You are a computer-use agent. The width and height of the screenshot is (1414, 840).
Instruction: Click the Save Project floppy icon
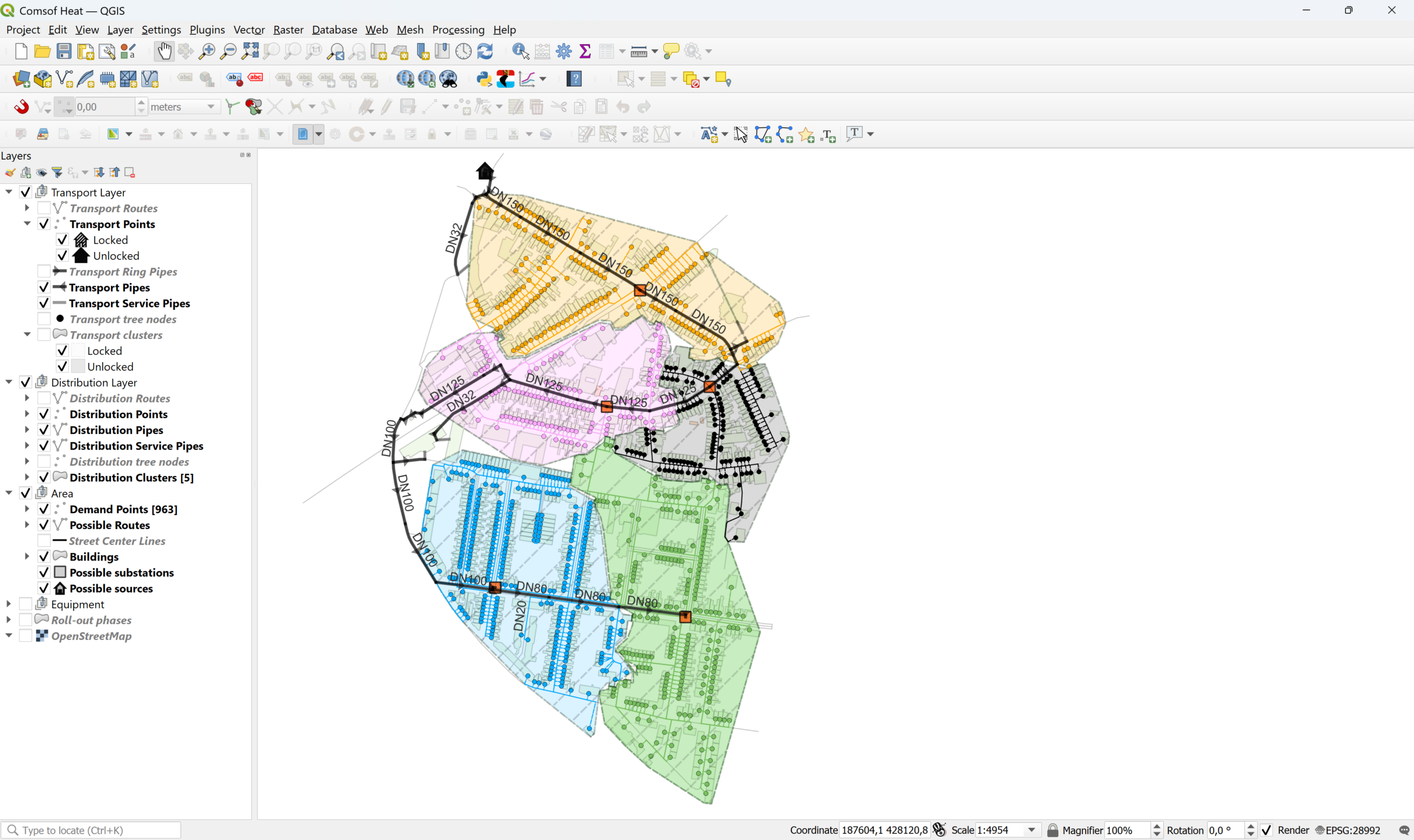(64, 51)
